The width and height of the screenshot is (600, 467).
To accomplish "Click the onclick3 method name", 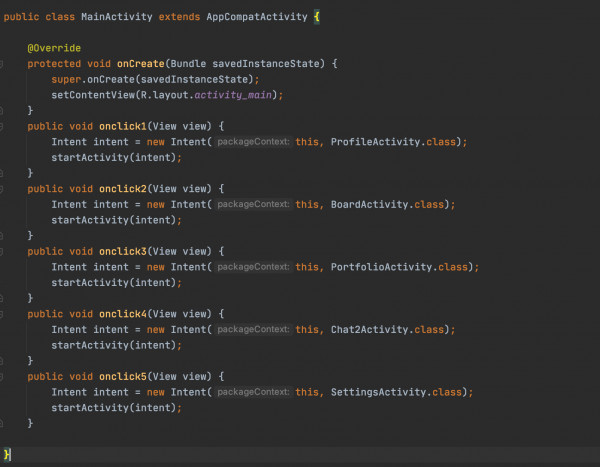I will click(123, 251).
